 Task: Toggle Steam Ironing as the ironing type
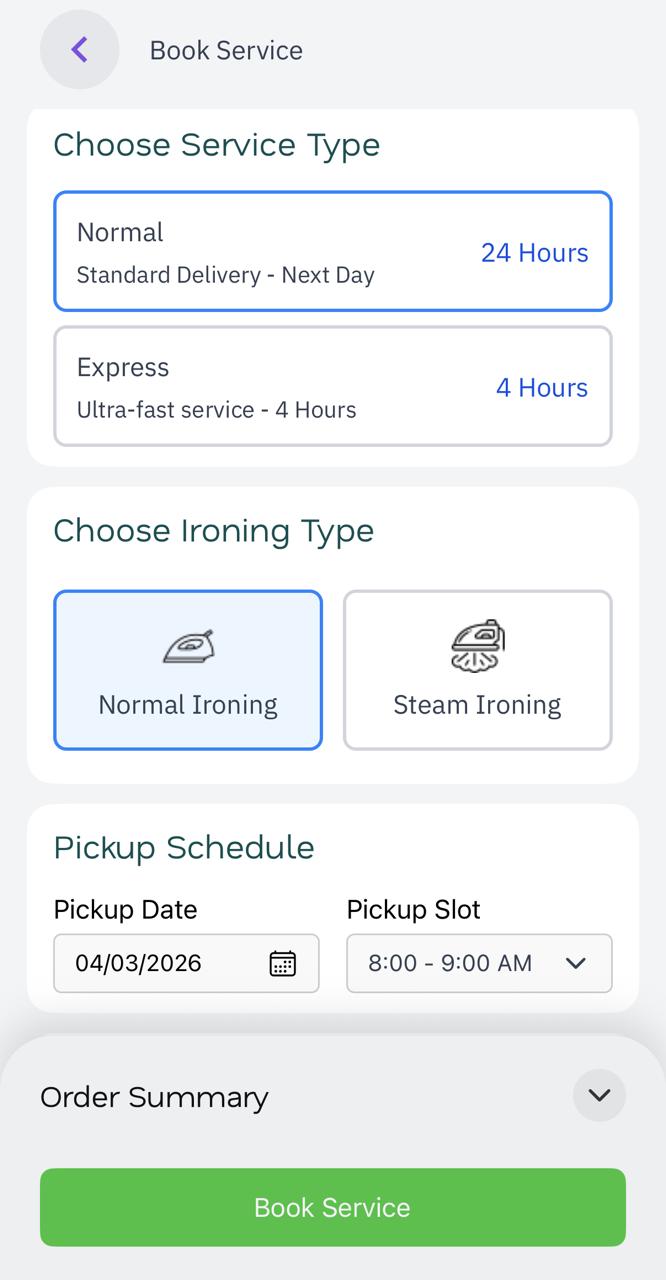pos(477,670)
